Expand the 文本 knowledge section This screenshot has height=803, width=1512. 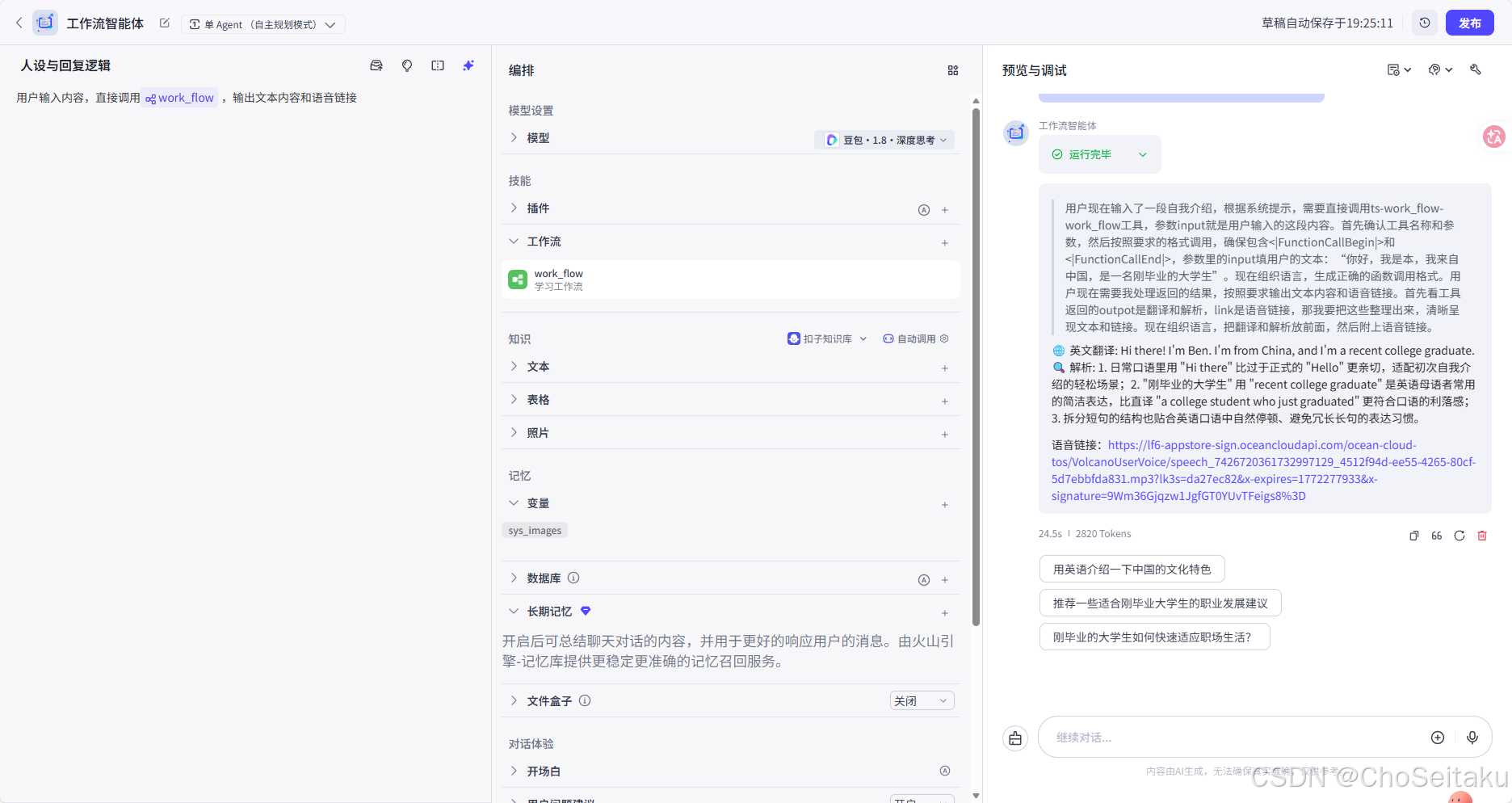pyautogui.click(x=514, y=367)
